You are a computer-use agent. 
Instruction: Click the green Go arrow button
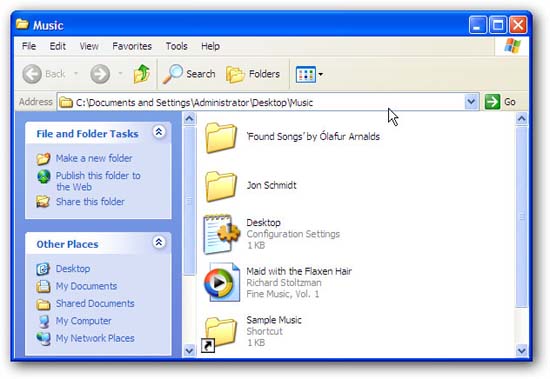(x=492, y=102)
